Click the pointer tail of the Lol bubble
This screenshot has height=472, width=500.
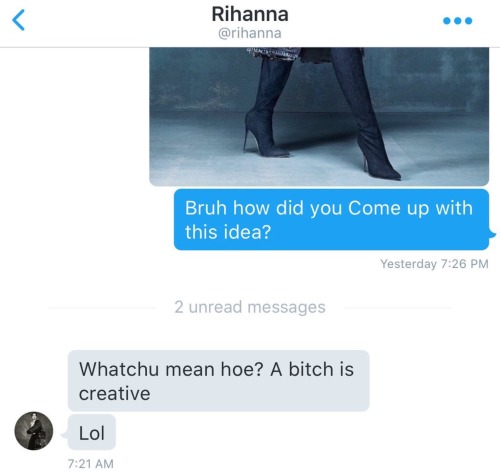[x=65, y=435]
